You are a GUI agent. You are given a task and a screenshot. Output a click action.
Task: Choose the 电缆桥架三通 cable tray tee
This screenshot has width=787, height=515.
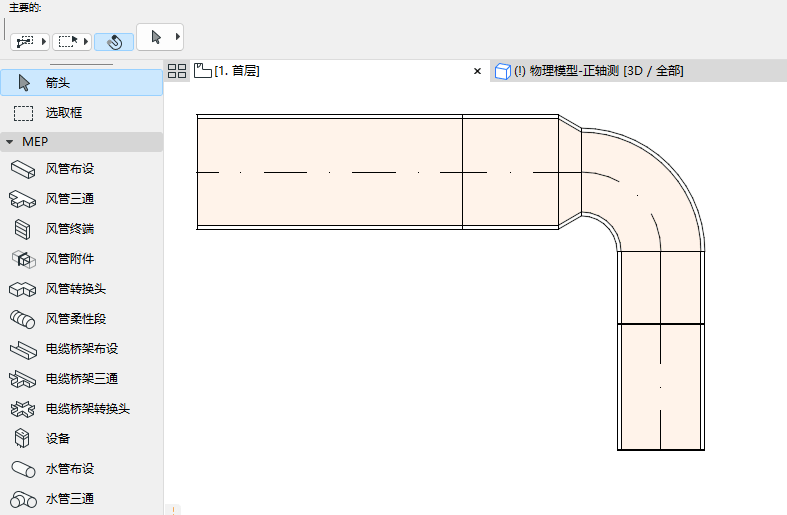click(80, 379)
